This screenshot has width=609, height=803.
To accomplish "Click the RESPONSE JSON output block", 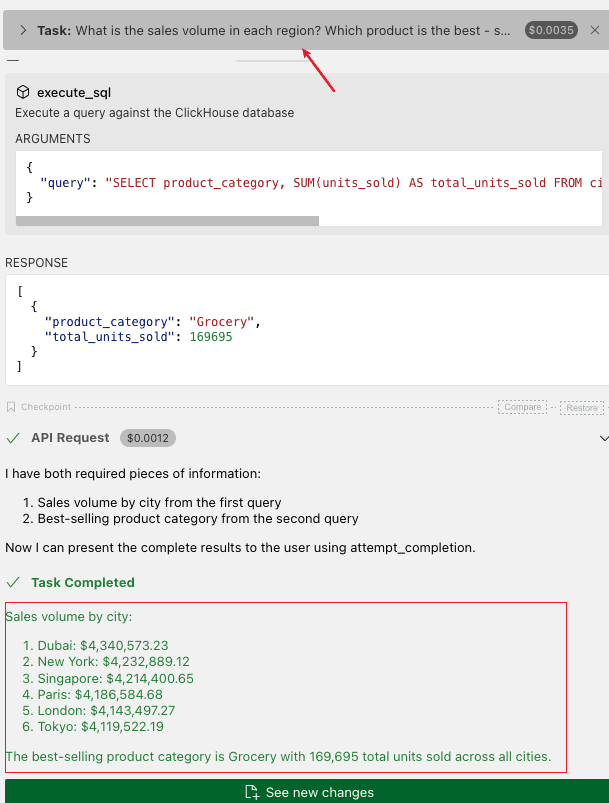I will 307,329.
